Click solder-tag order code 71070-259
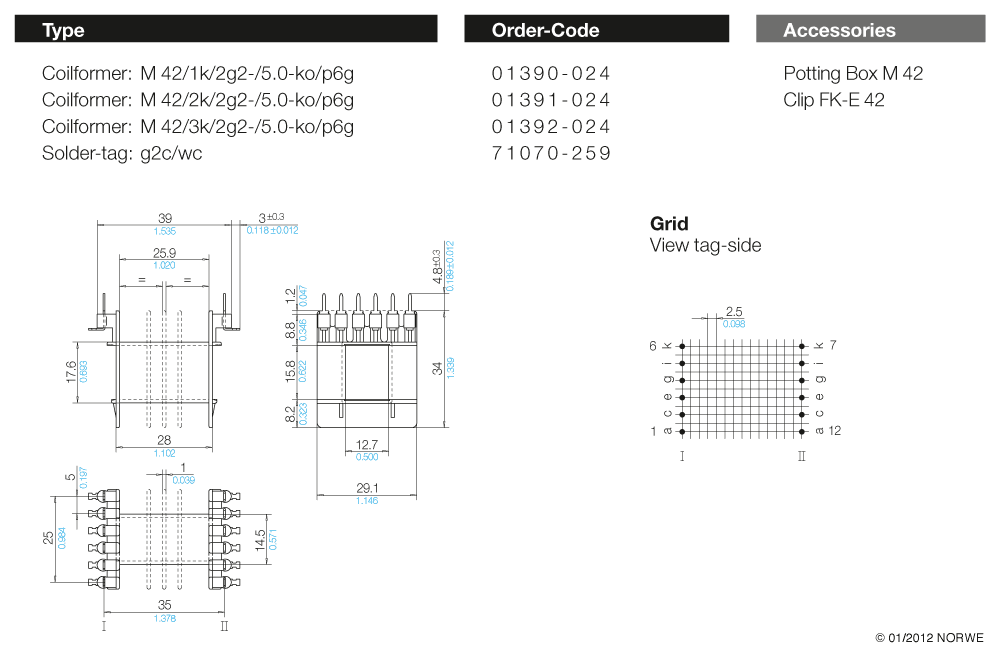 pyautogui.click(x=551, y=154)
